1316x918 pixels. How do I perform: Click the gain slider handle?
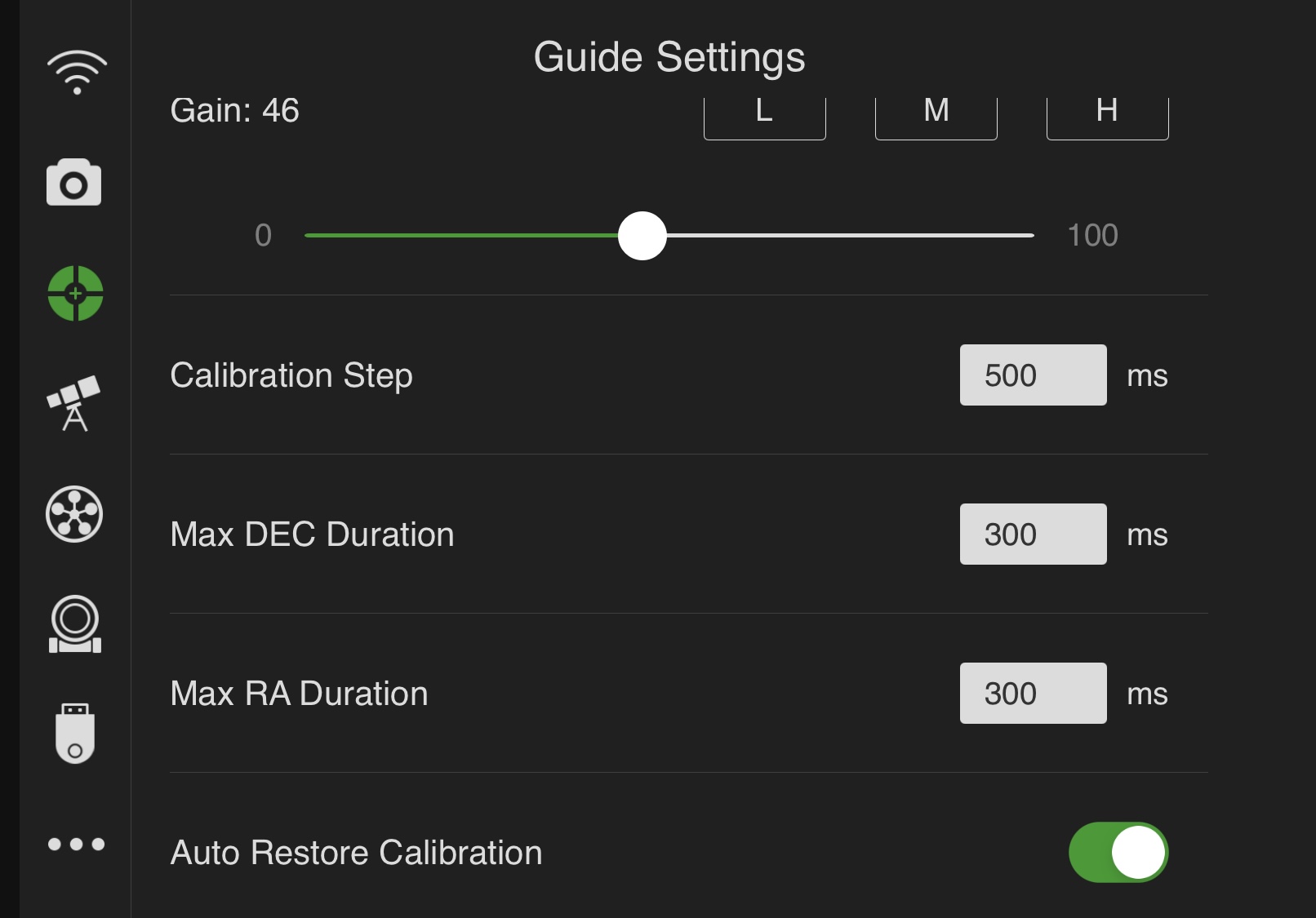(x=642, y=236)
